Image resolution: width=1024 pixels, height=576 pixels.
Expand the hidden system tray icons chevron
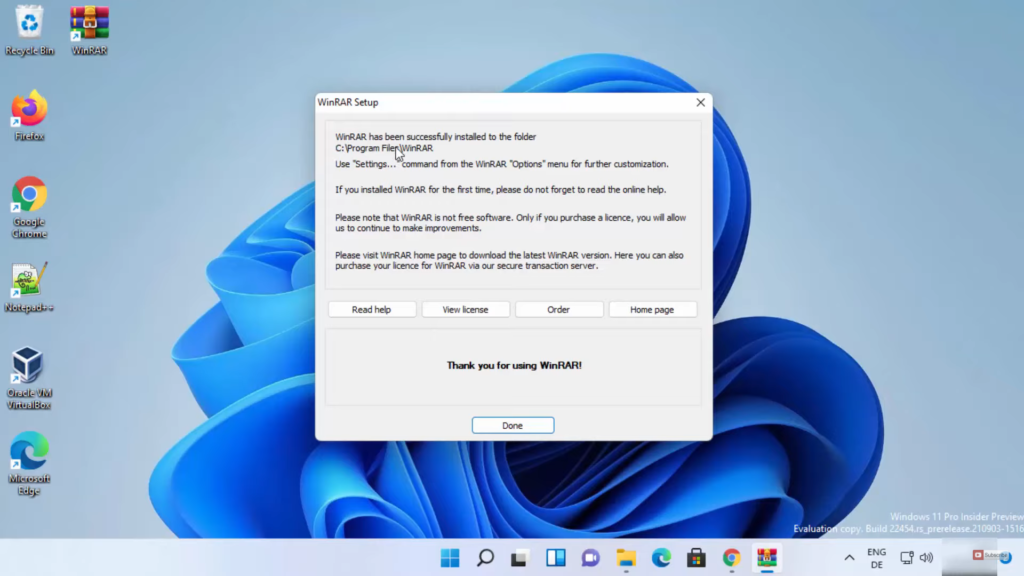tap(849, 558)
